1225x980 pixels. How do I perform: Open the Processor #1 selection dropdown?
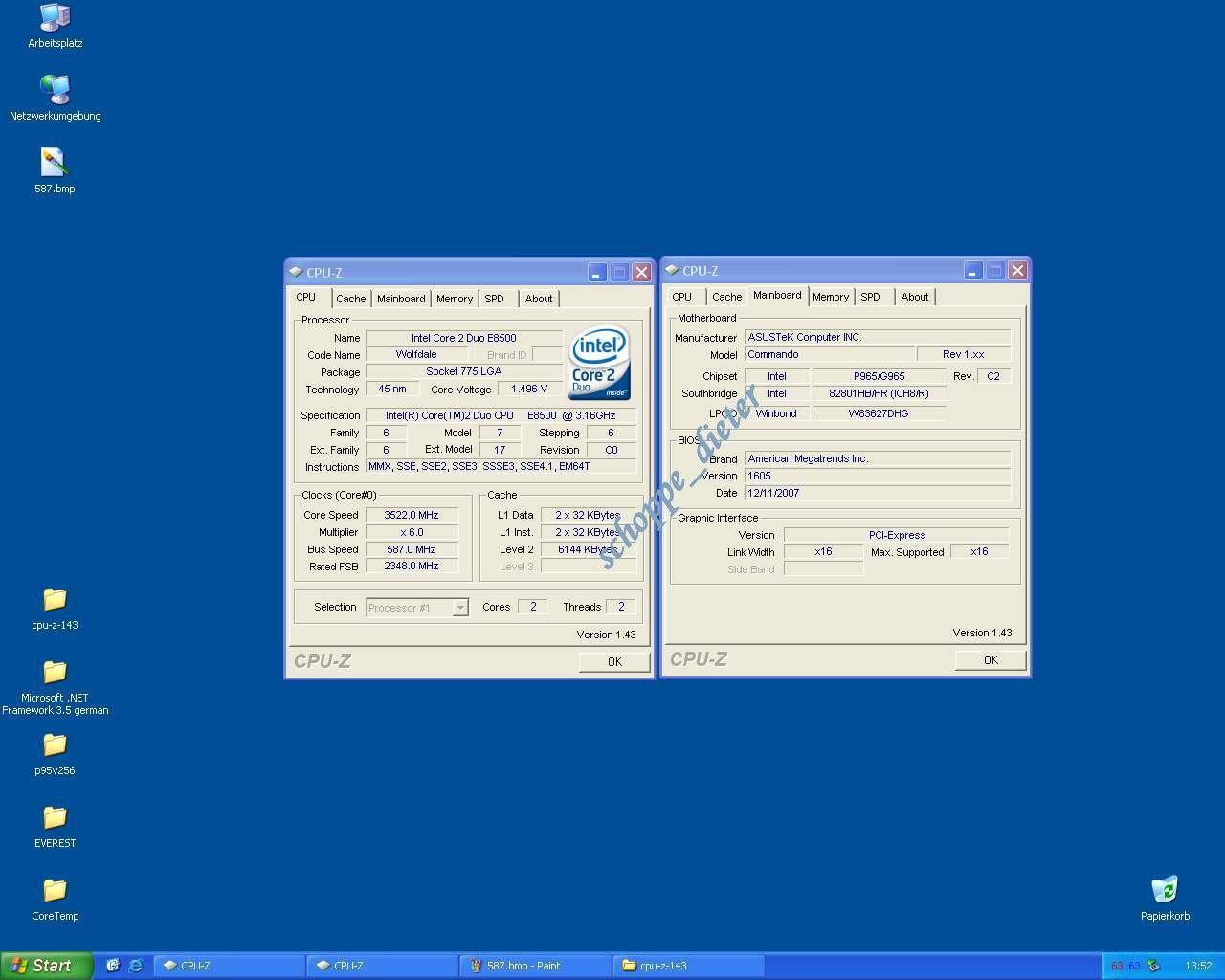point(460,608)
